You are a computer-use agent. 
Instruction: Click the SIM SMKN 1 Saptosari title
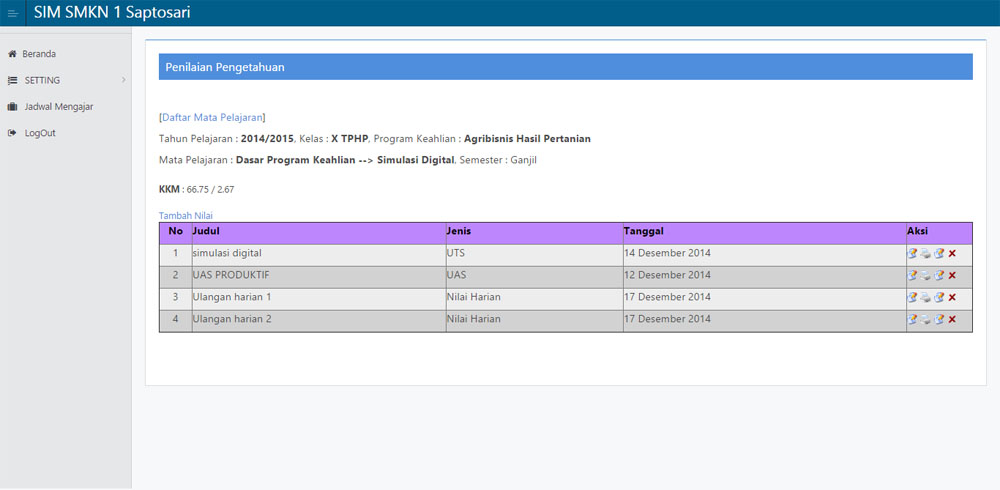pos(112,13)
